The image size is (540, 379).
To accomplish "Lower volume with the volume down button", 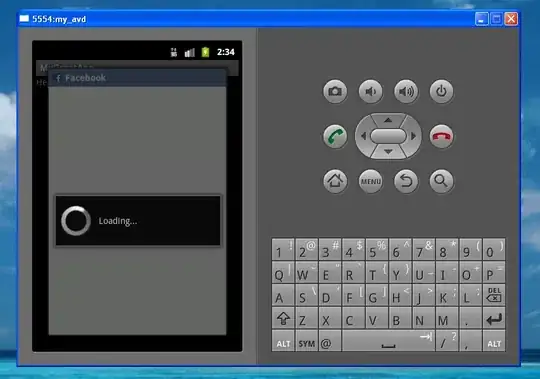I will (371, 91).
